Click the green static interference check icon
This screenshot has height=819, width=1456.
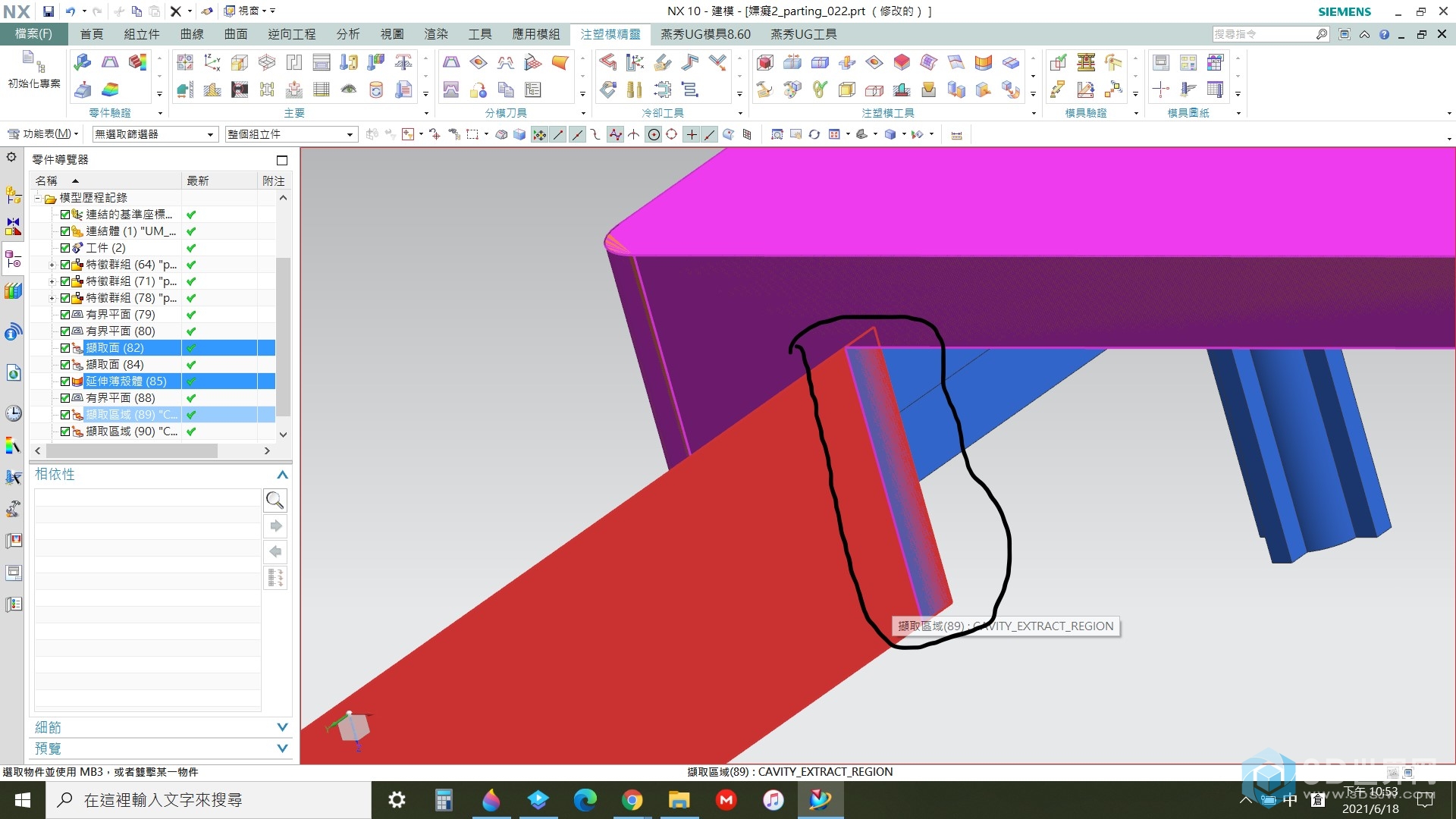click(1059, 62)
